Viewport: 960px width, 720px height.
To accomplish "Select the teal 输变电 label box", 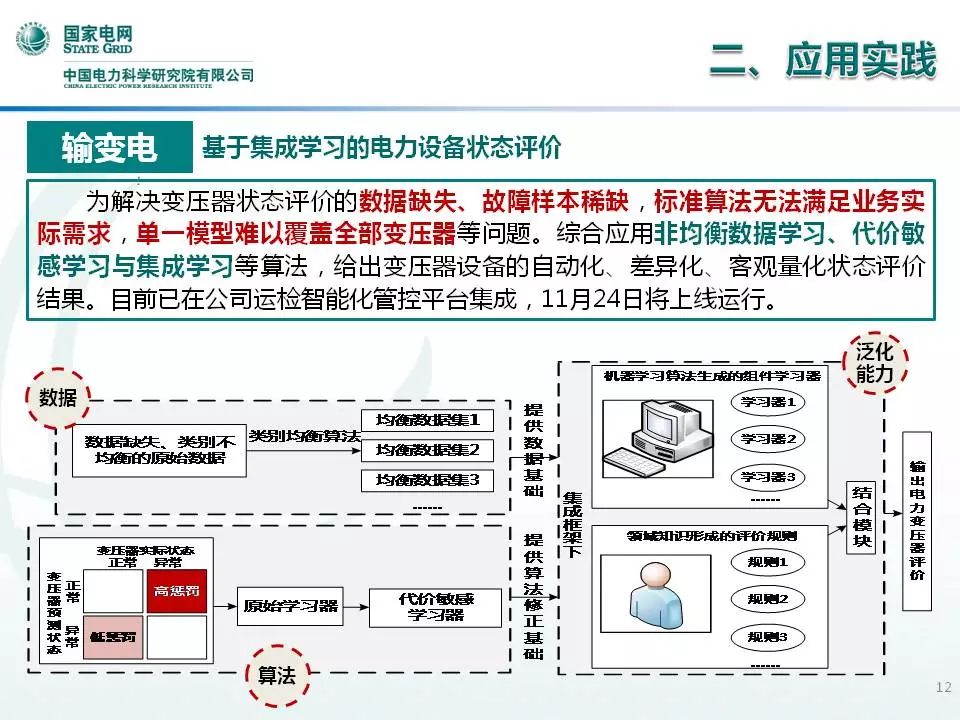I will 108,149.
